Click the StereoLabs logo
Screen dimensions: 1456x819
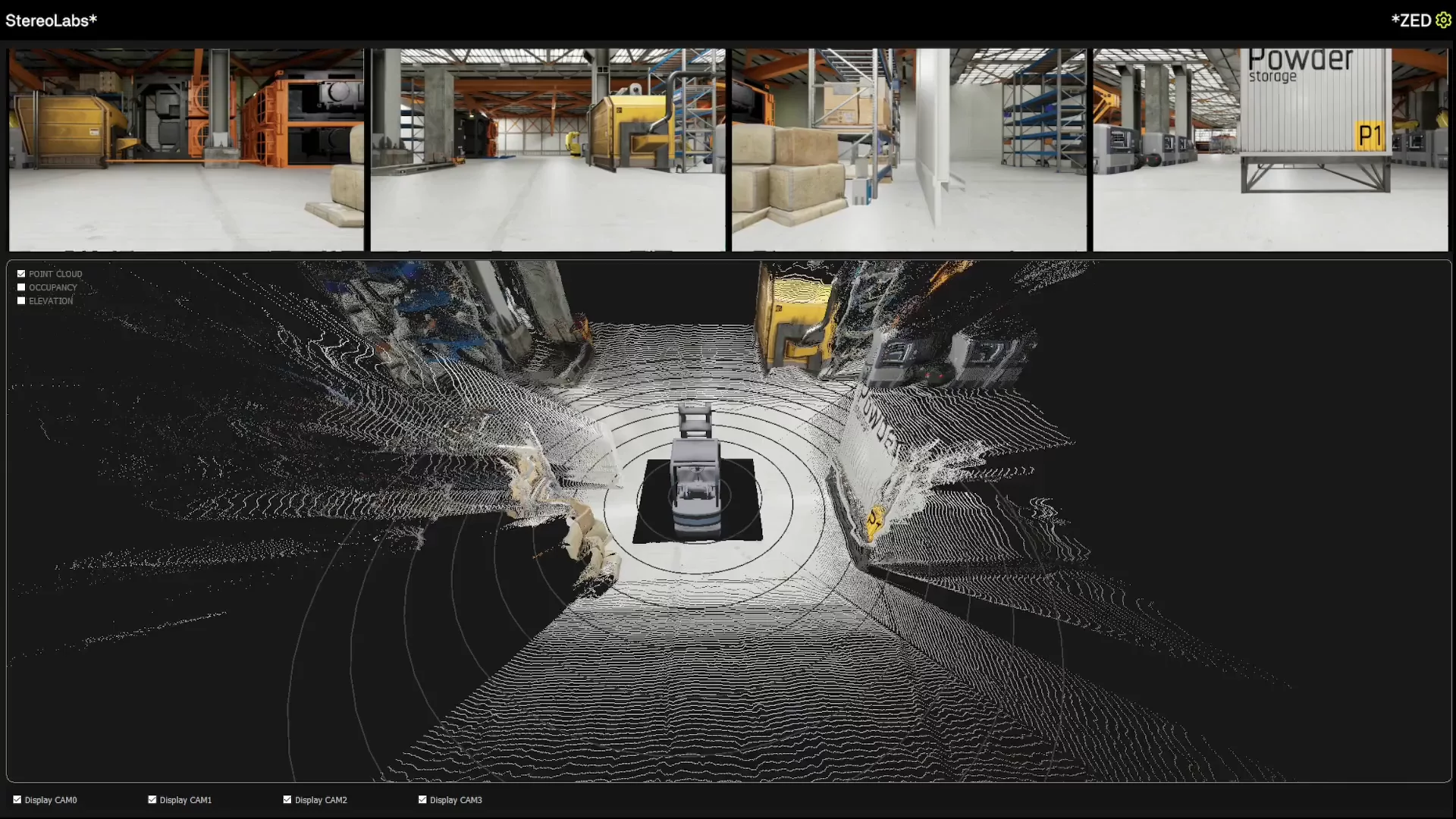tap(51, 20)
